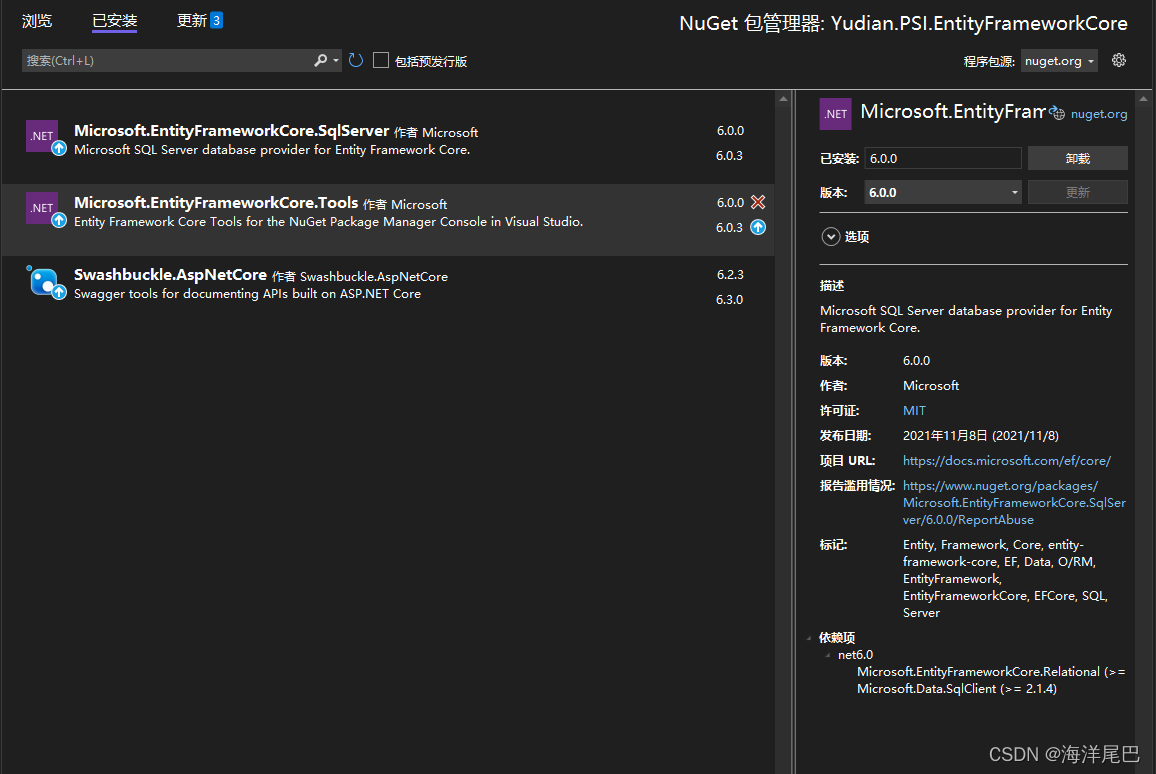
Task: Click the Microsoft.EntityFrameworkCore.Relational dependency entry
Action: tap(991, 672)
